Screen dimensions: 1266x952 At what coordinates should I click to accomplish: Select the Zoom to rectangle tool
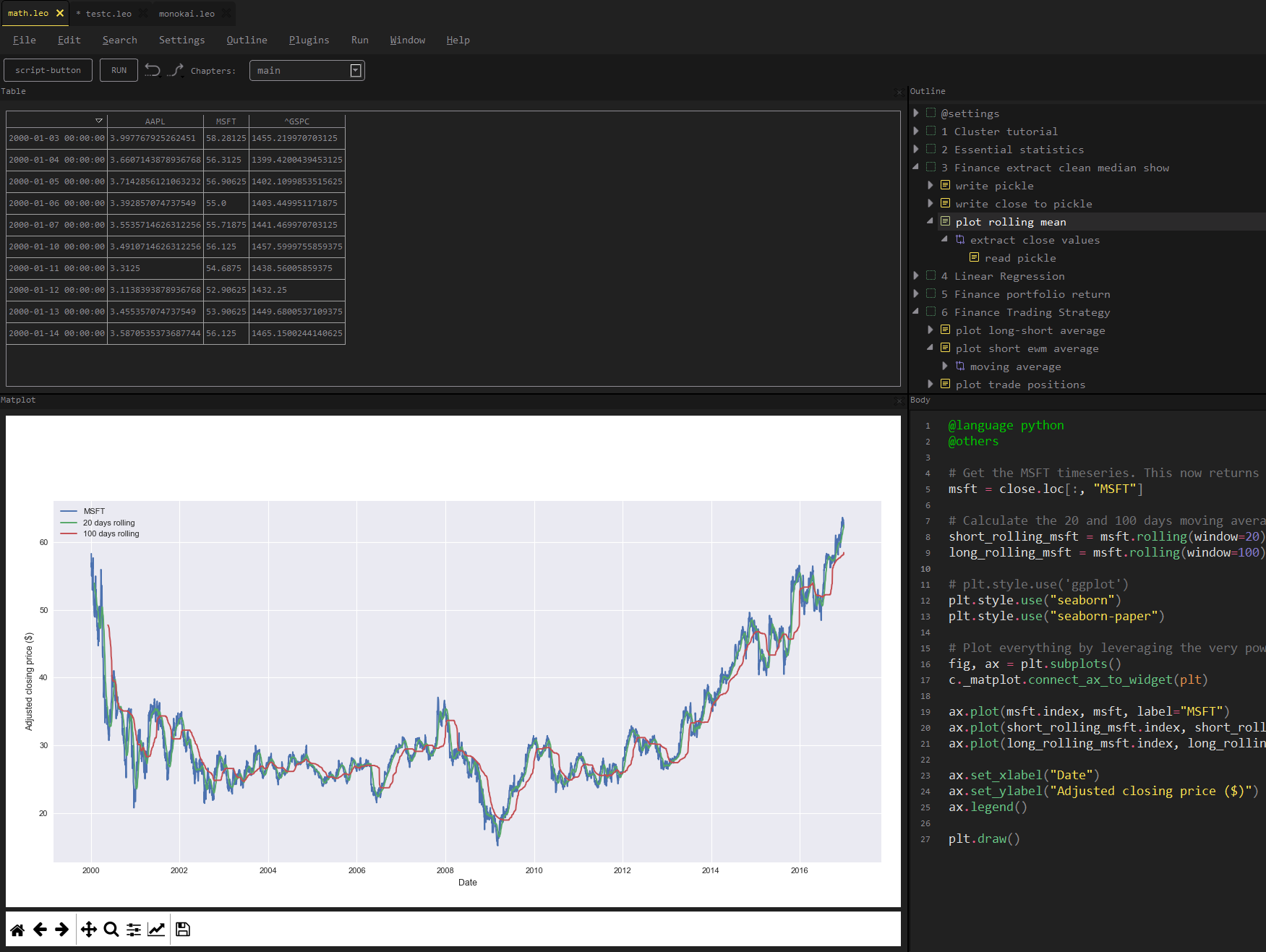[111, 930]
